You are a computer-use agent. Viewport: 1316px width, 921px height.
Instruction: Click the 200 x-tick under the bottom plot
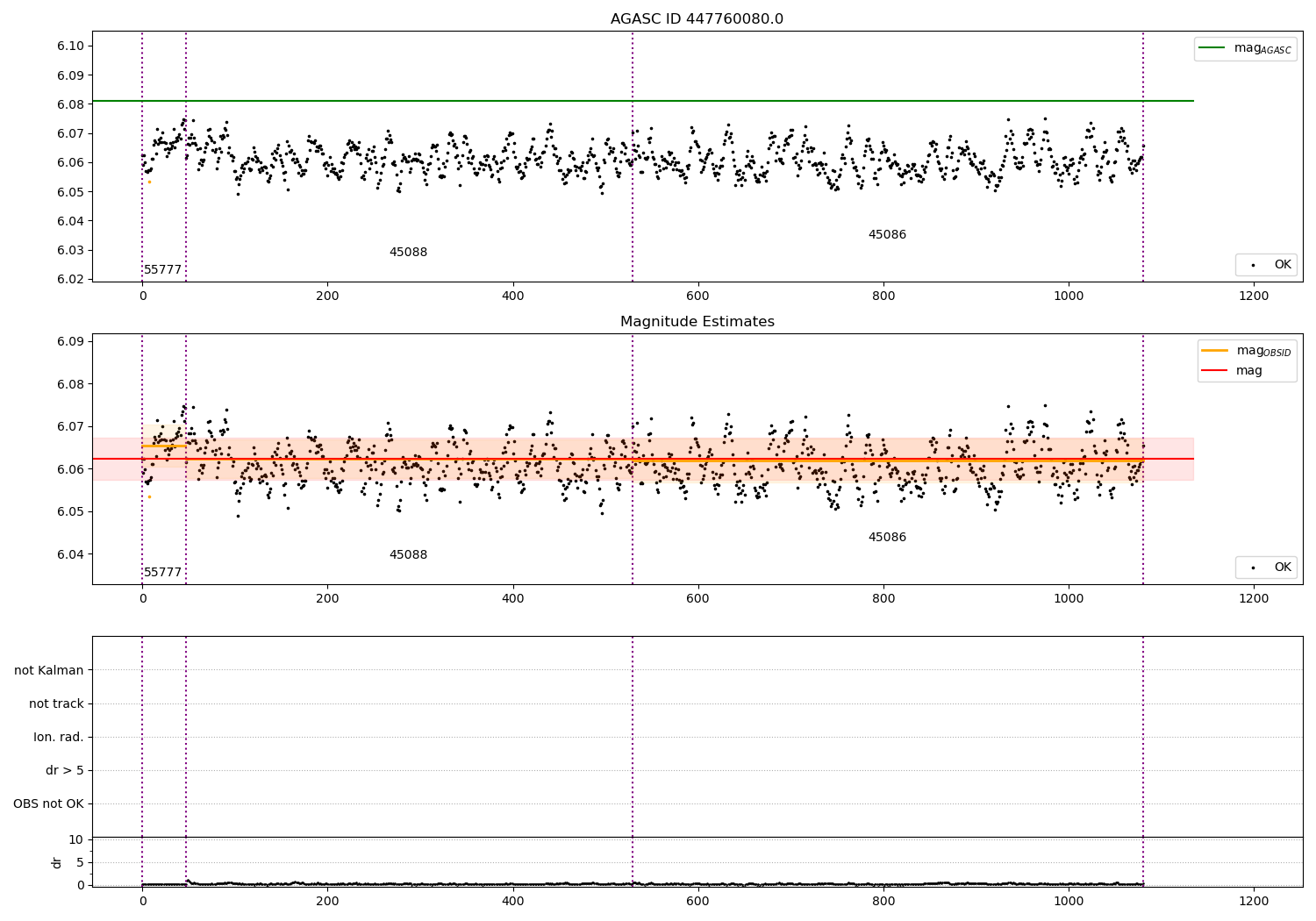pos(327,901)
